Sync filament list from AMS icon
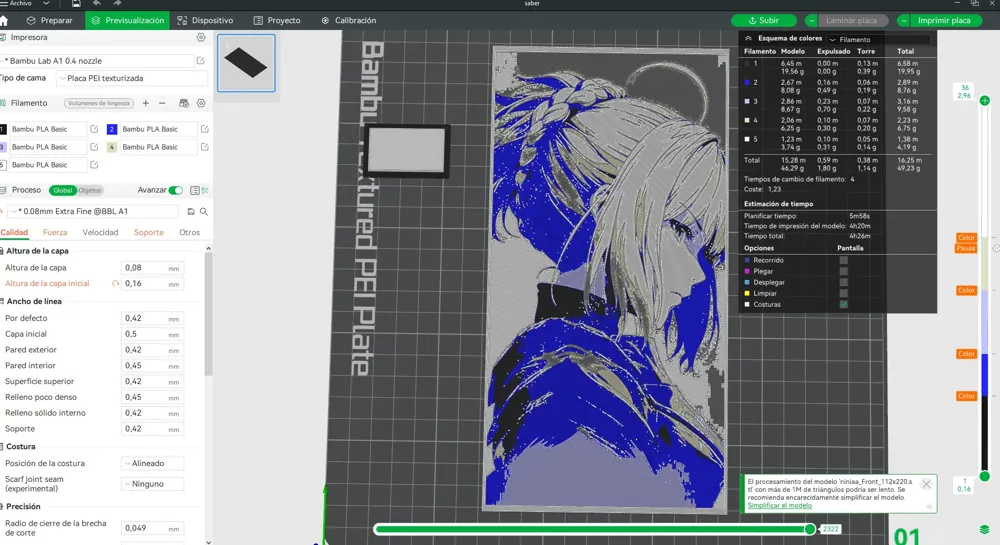Viewport: 1000px width, 545px height. tap(184, 103)
